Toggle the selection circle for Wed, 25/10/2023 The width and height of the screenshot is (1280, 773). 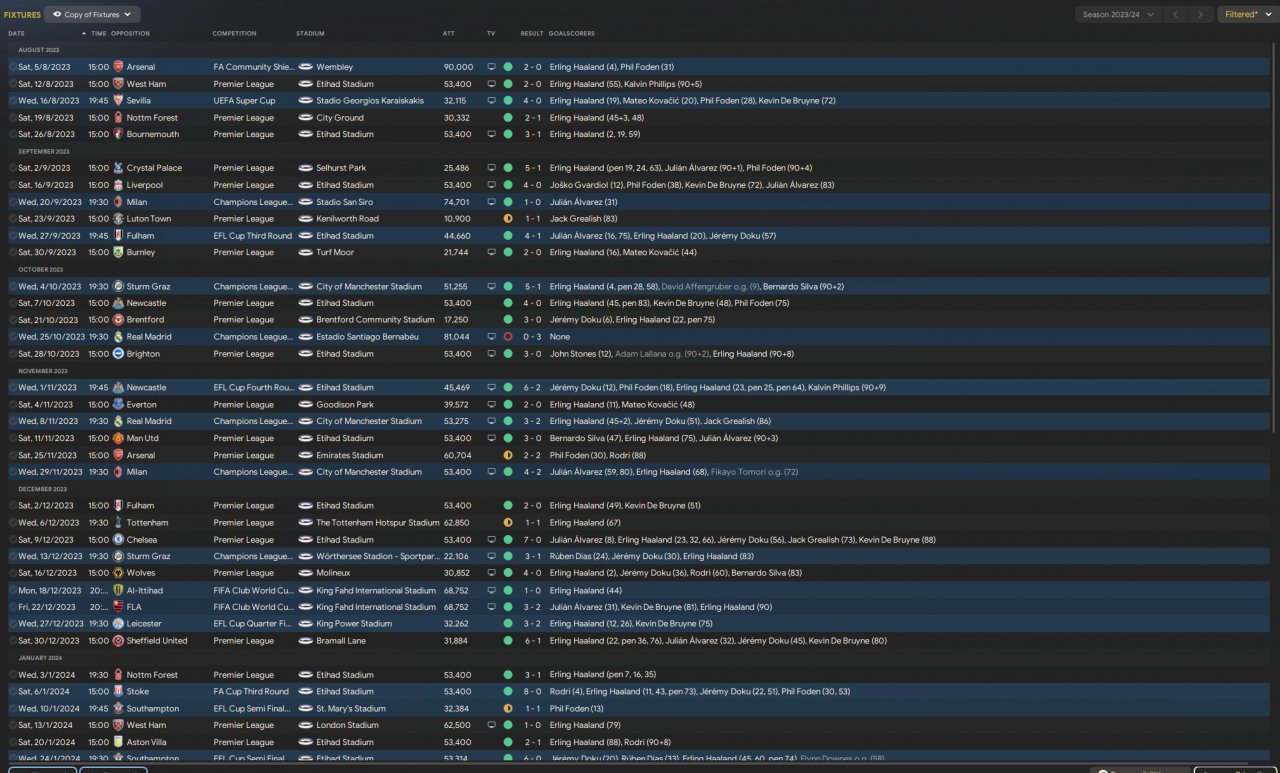13,337
